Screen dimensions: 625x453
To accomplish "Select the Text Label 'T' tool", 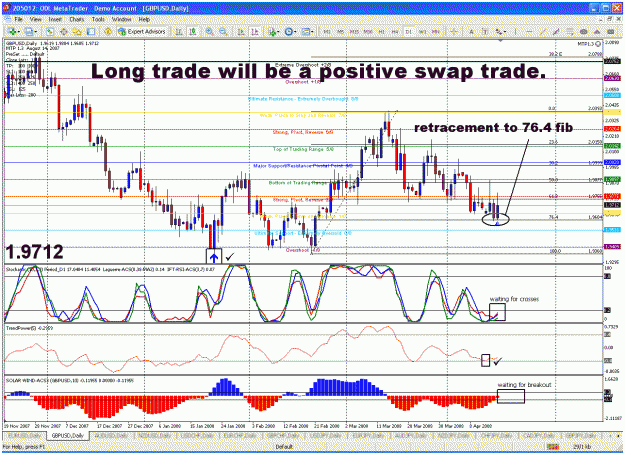I will (485, 32).
